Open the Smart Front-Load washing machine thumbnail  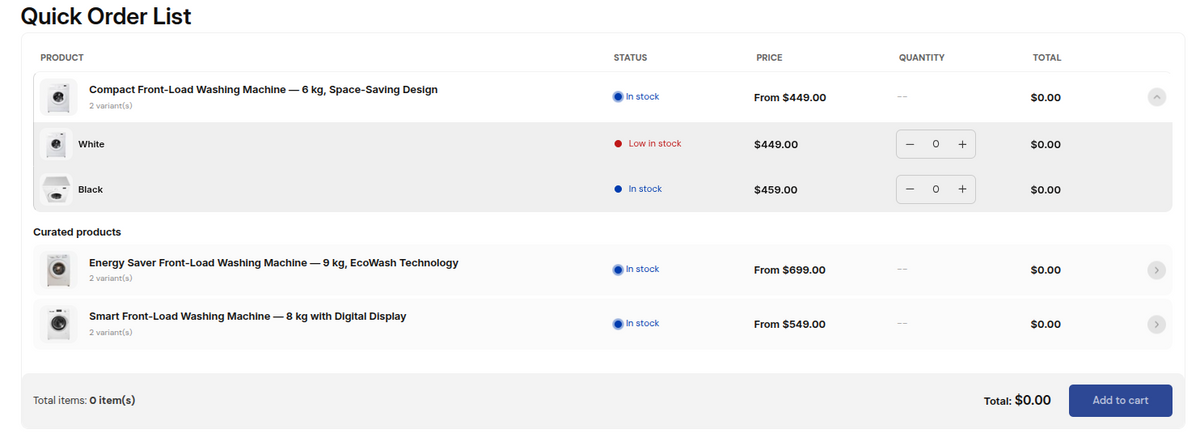pos(58,324)
